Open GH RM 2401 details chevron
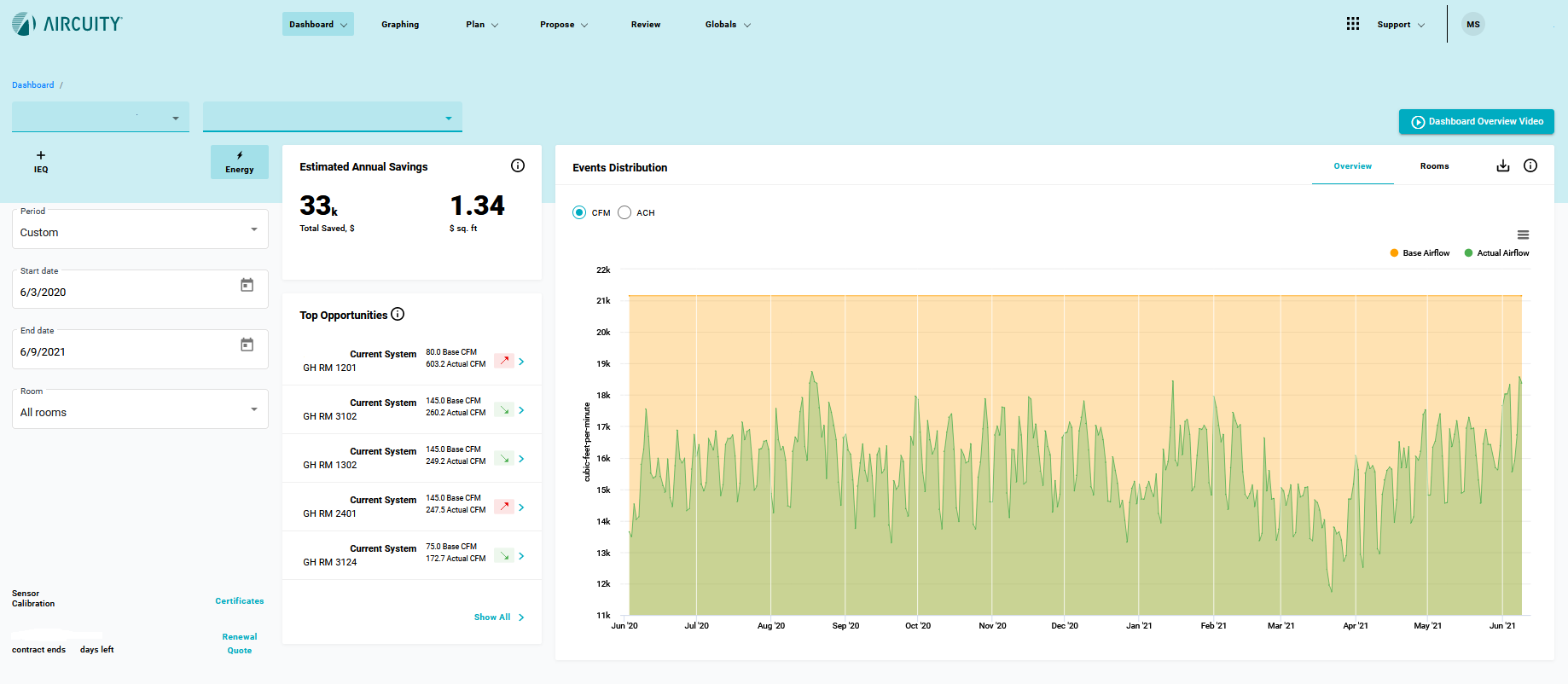 coord(521,507)
